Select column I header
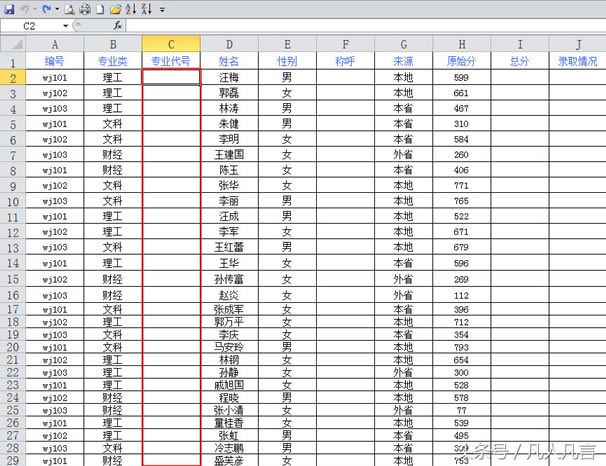This screenshot has width=606, height=466. [520, 44]
